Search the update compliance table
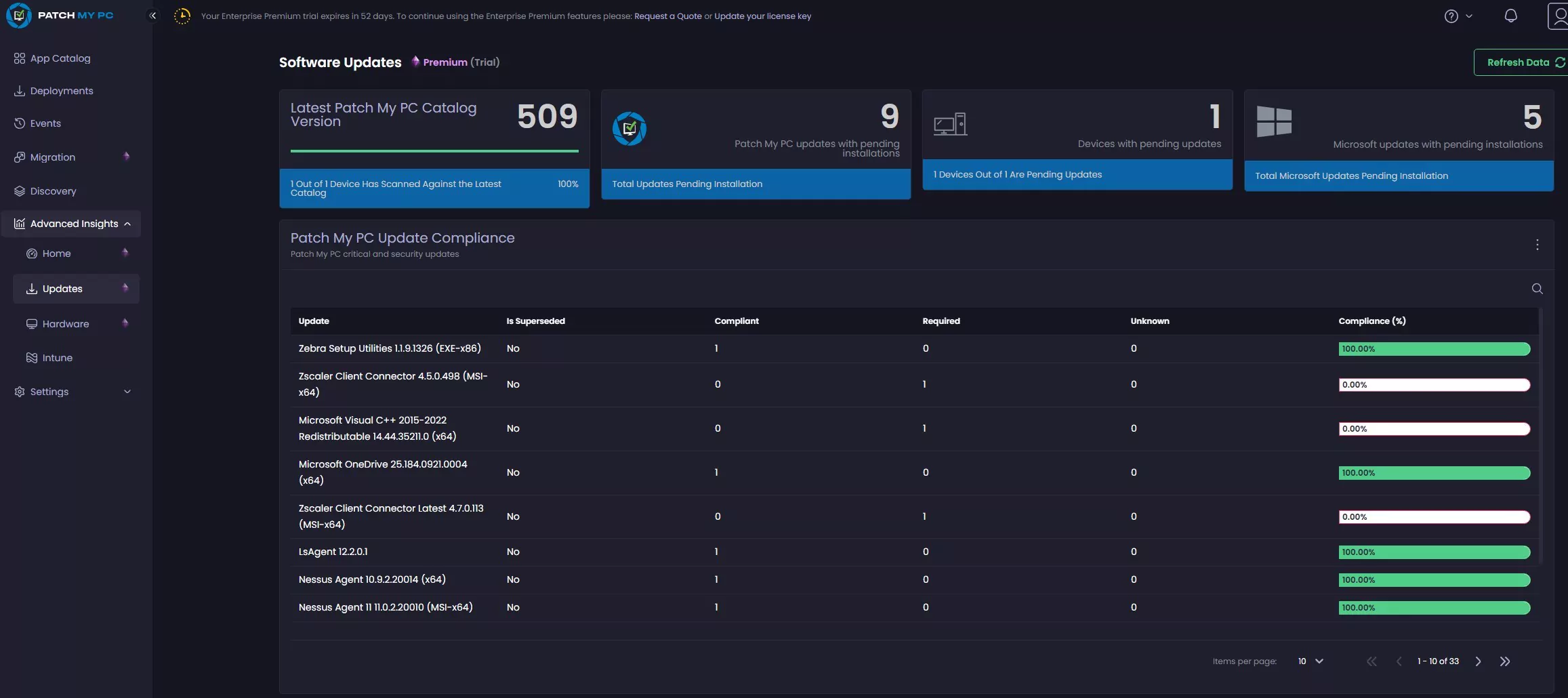Screen dimensions: 1568x698 click(x=1537, y=289)
